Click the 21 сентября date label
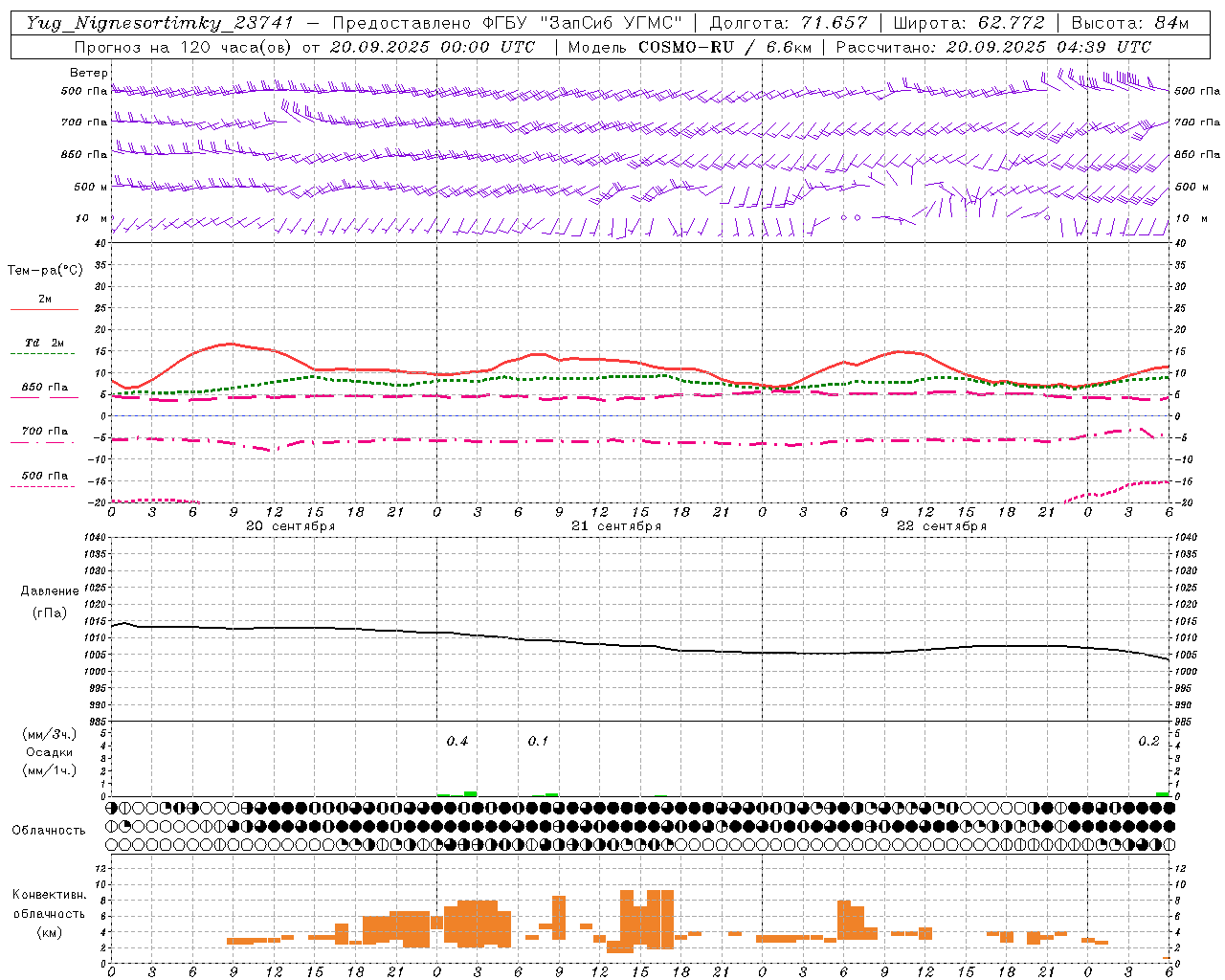1225x980 pixels. click(x=616, y=526)
